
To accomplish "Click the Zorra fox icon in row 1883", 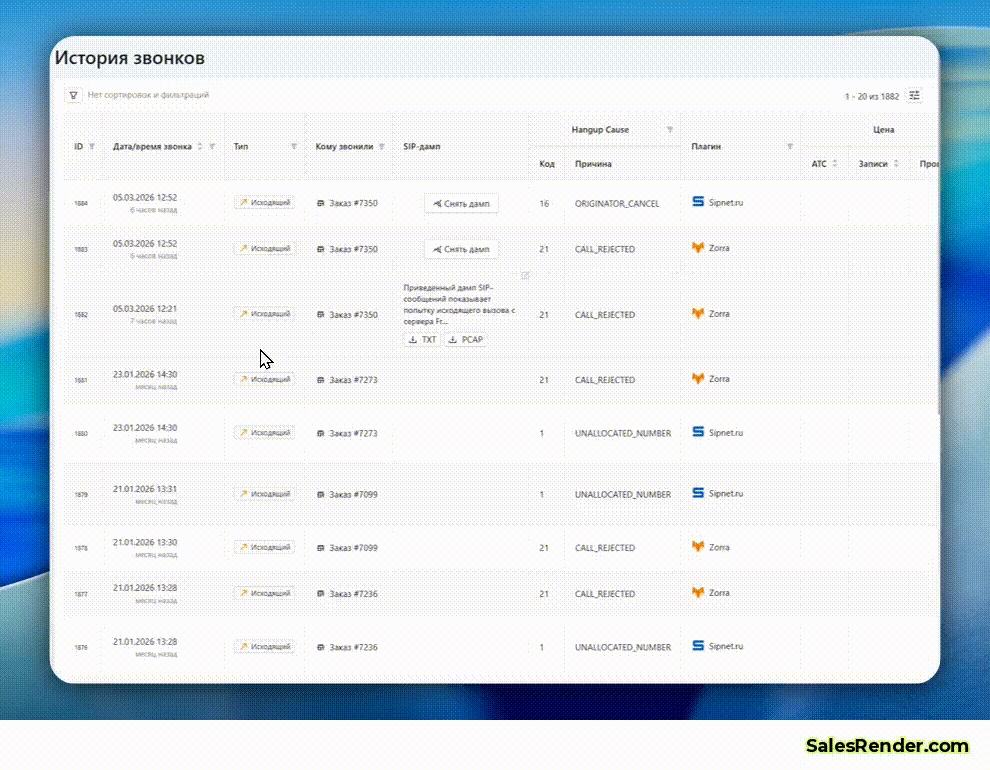I will 697,248.
